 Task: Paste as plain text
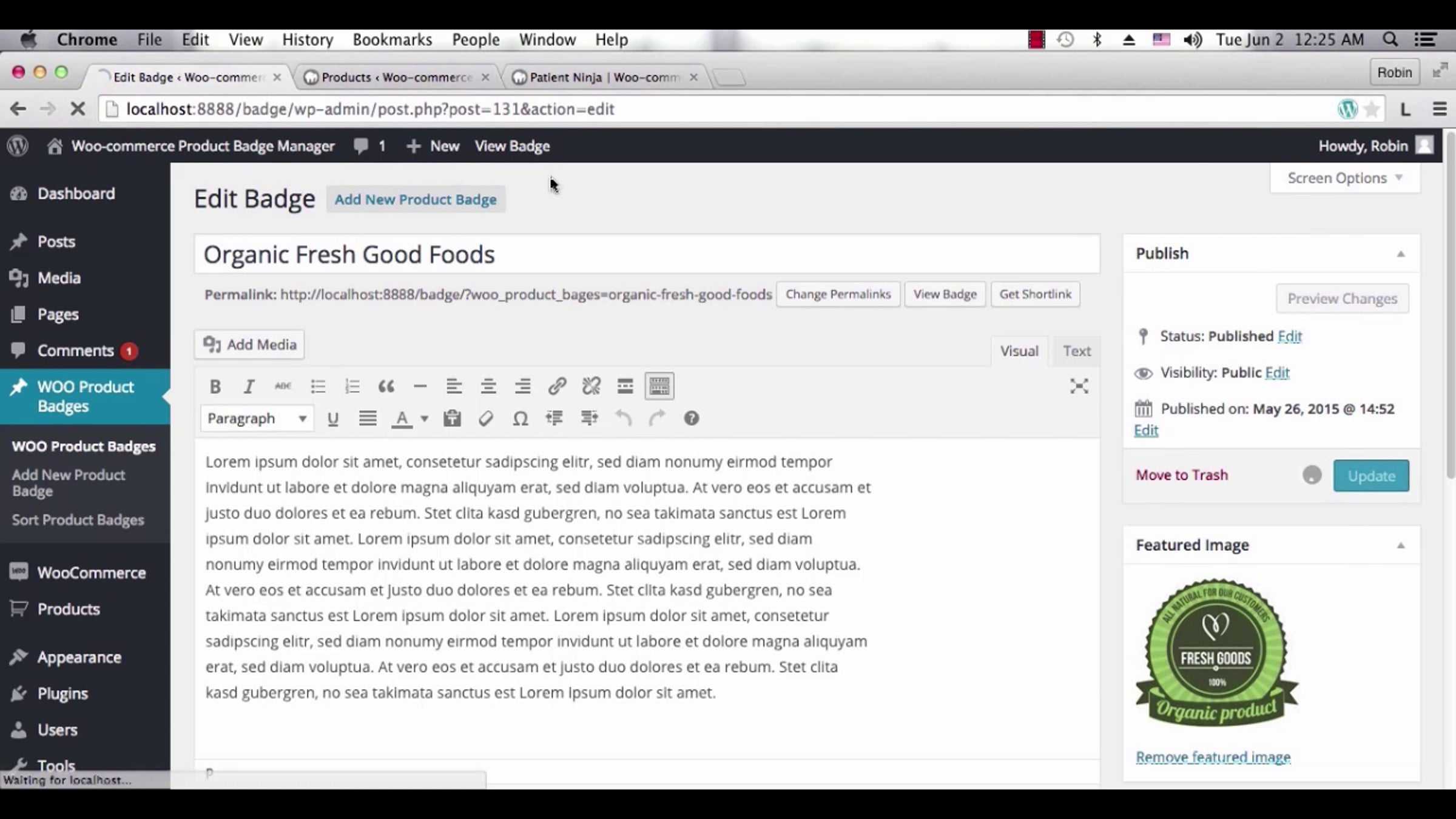(452, 419)
